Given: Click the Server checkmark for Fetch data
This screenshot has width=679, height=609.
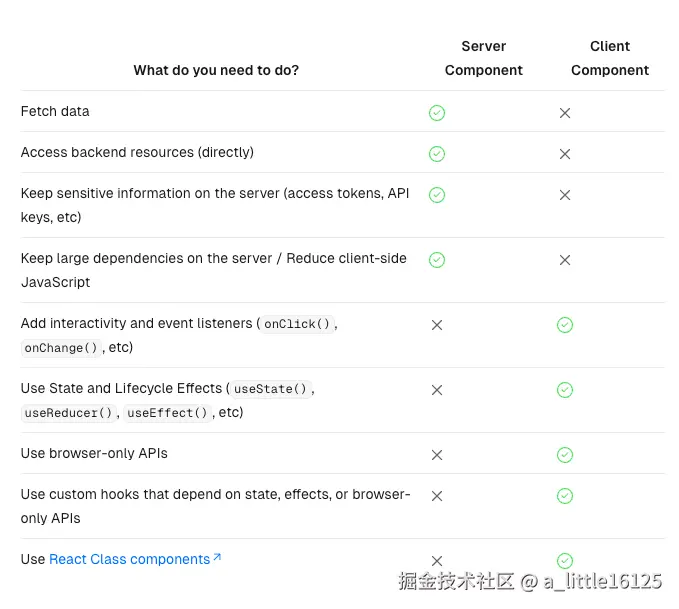Looking at the screenshot, I should tap(437, 113).
